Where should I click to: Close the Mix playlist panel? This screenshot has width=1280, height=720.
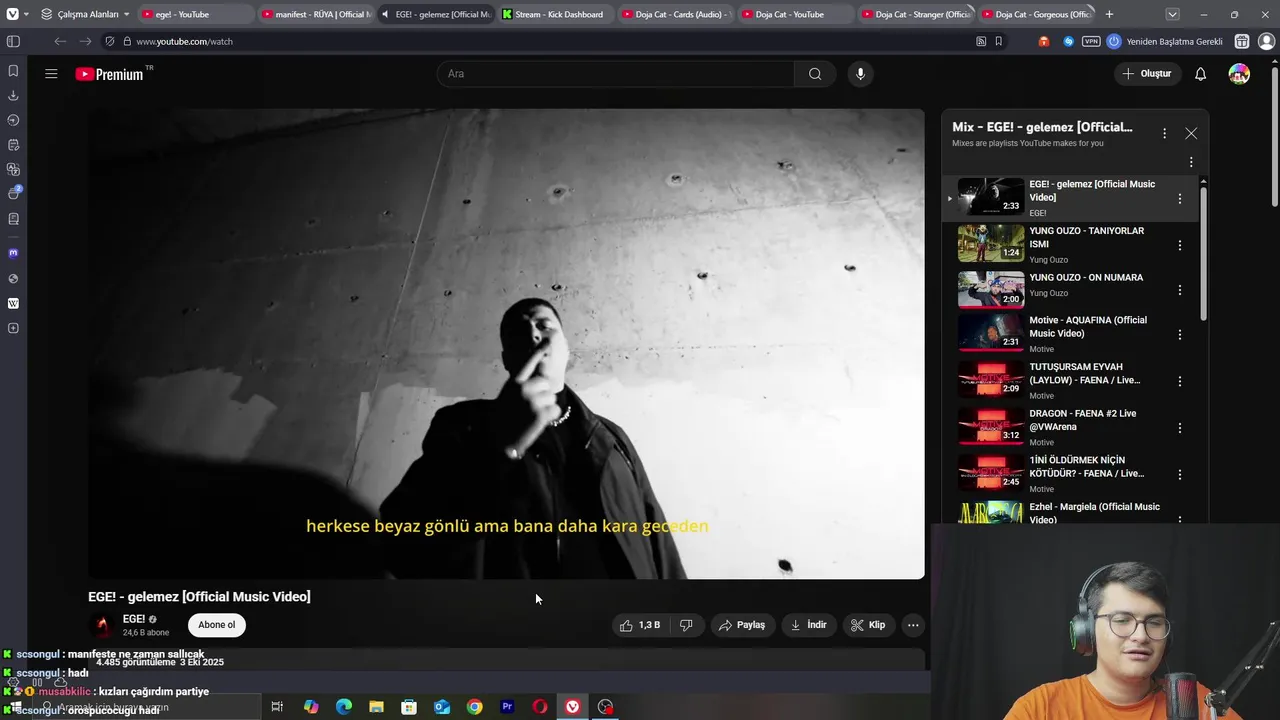1191,133
